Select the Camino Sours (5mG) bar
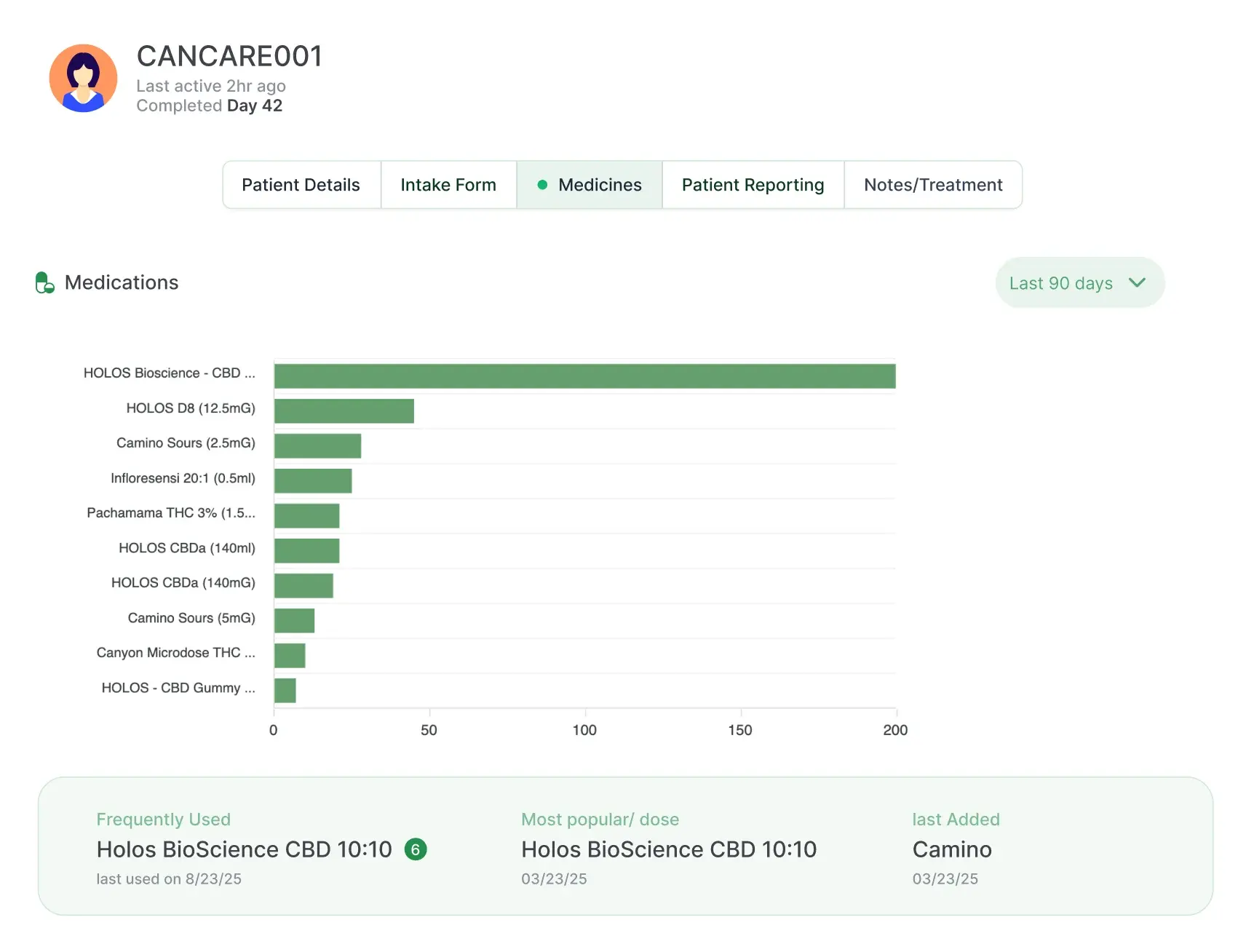The image size is (1246, 952). point(294,621)
